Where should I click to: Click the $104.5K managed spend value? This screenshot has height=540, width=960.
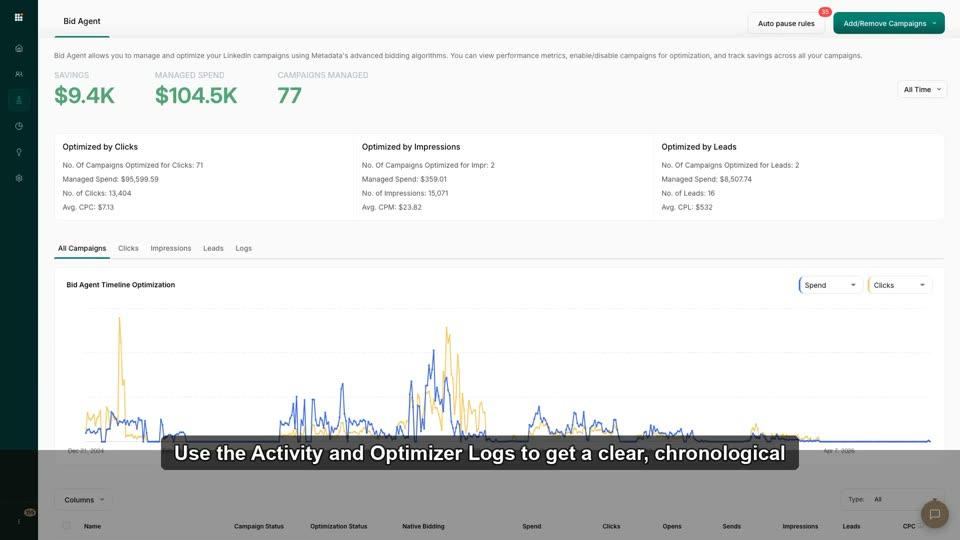click(x=196, y=96)
